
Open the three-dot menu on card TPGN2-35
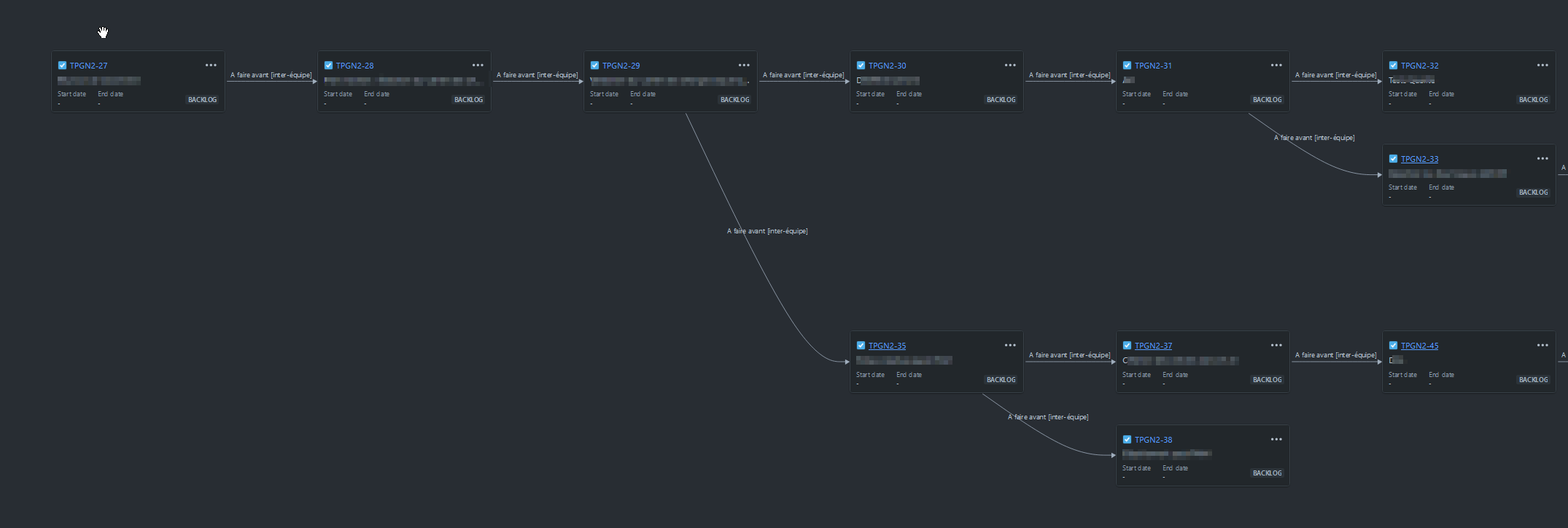pos(1010,345)
